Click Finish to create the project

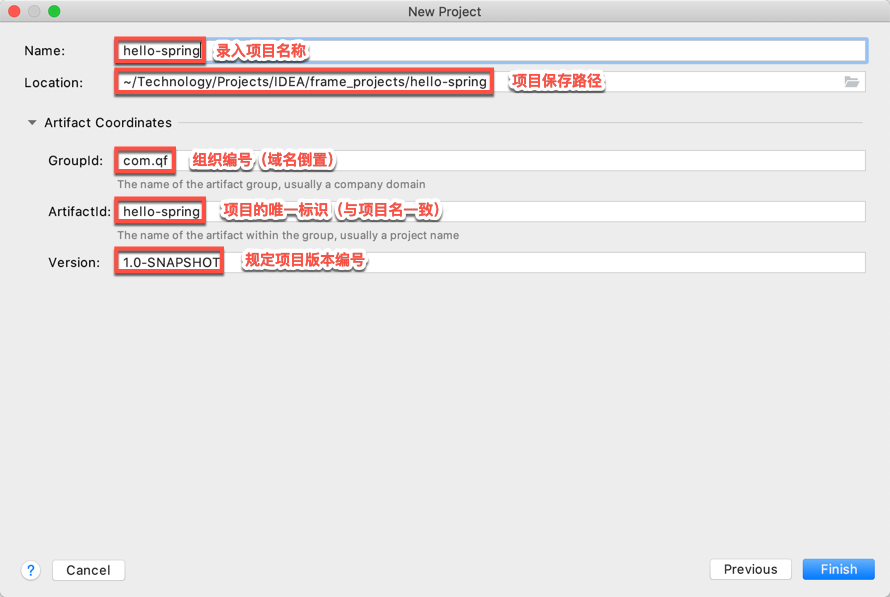click(838, 569)
